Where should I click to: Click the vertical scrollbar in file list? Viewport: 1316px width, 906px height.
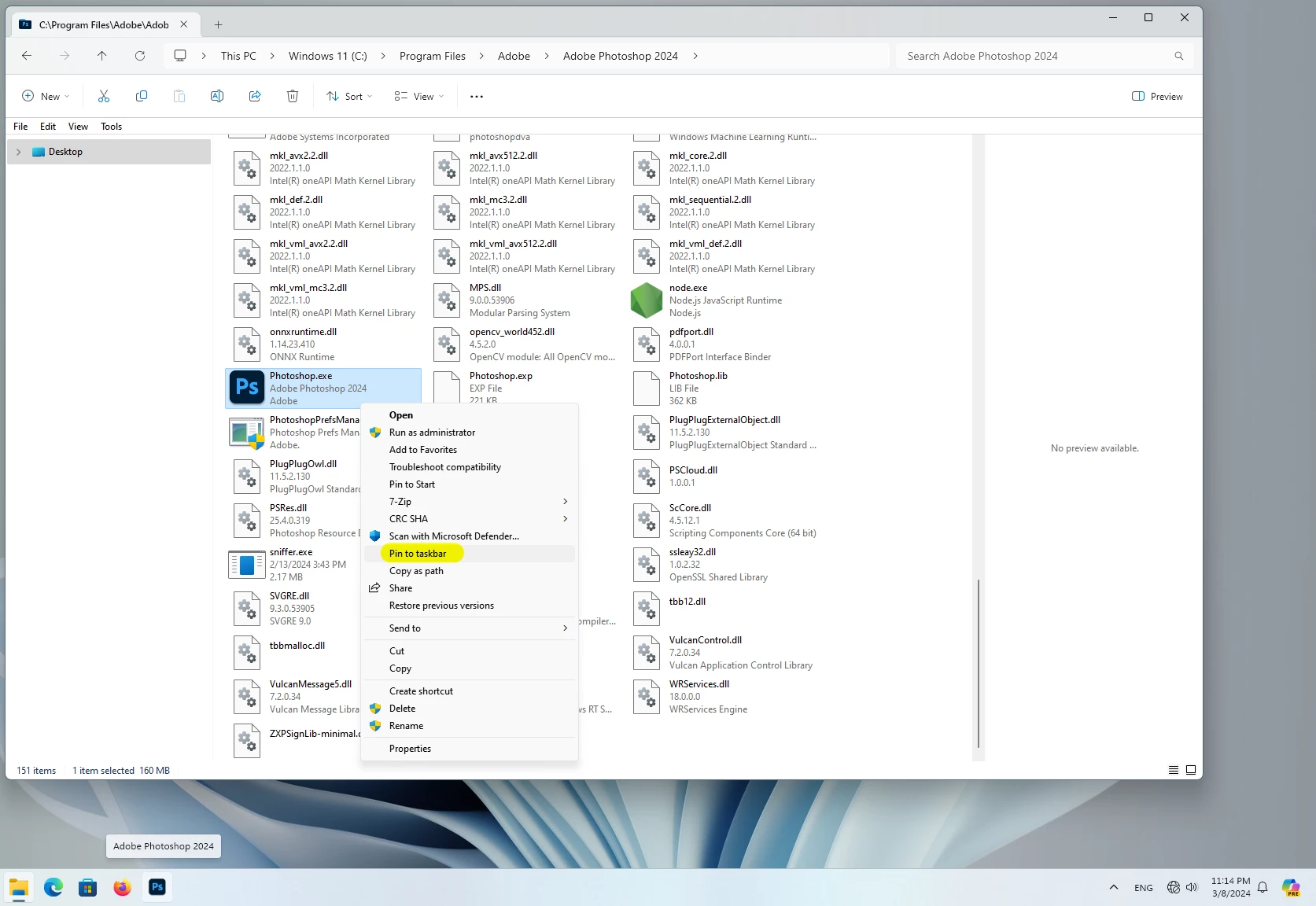click(979, 663)
